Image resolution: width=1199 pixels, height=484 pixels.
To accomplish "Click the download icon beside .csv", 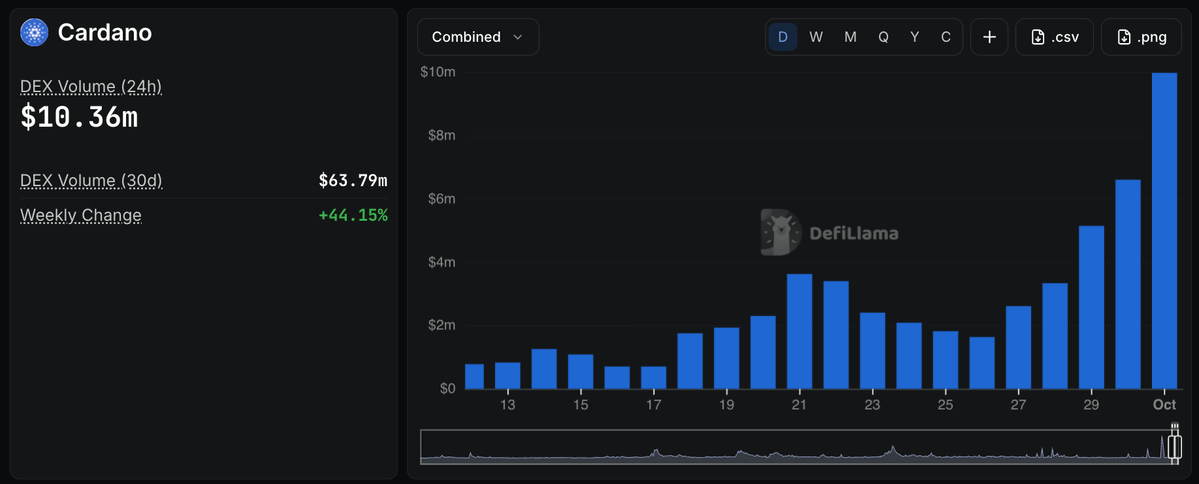I will point(1038,37).
